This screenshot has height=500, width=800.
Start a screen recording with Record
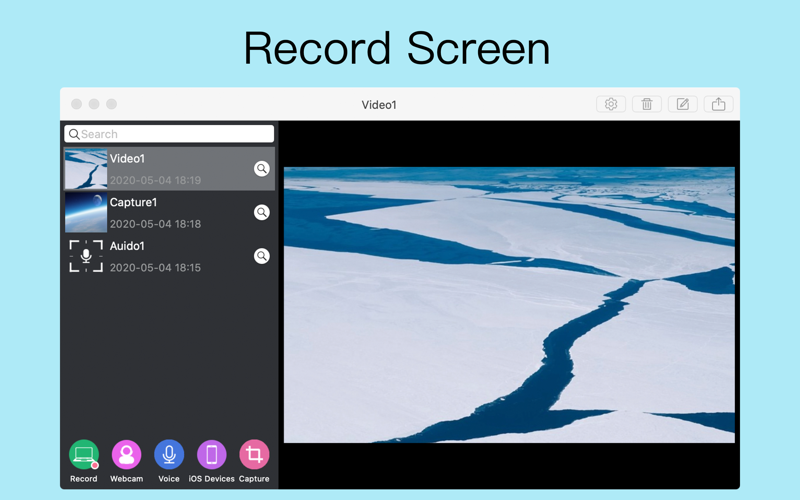[x=84, y=455]
